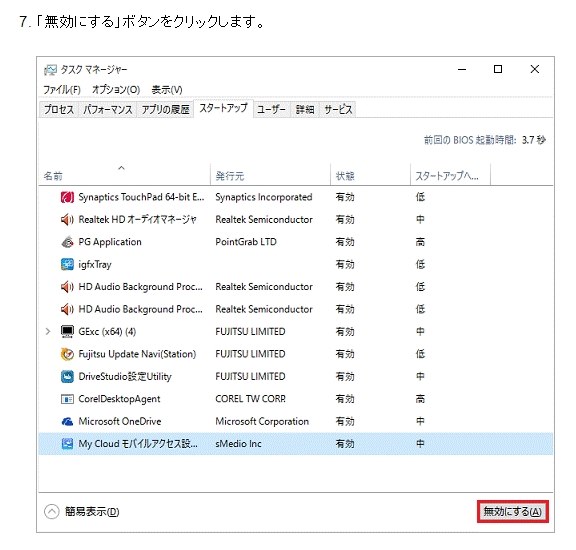Click the Task Manager title bar icon
576x550 pixels.
(50, 69)
